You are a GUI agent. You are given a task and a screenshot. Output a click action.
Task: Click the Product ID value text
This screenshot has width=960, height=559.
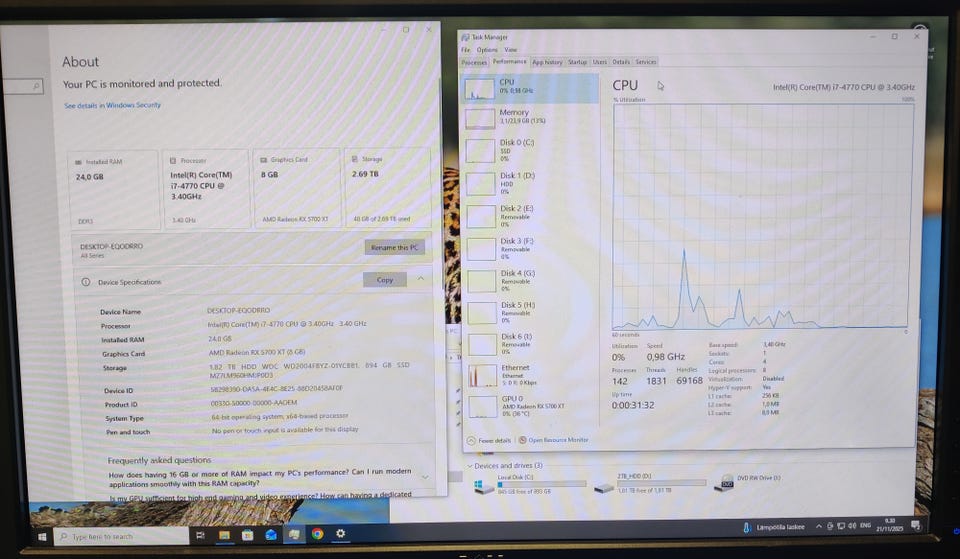[253, 403]
